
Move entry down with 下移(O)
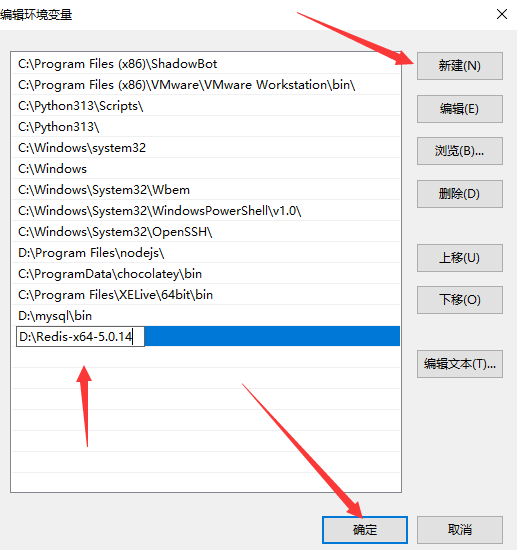coord(459,300)
